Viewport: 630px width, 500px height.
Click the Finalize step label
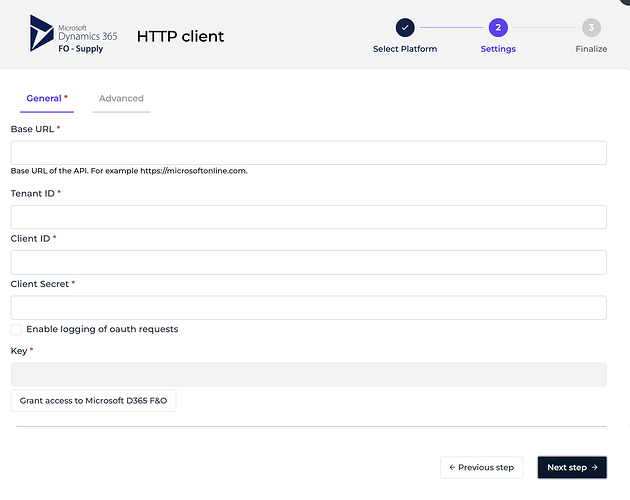pos(591,49)
